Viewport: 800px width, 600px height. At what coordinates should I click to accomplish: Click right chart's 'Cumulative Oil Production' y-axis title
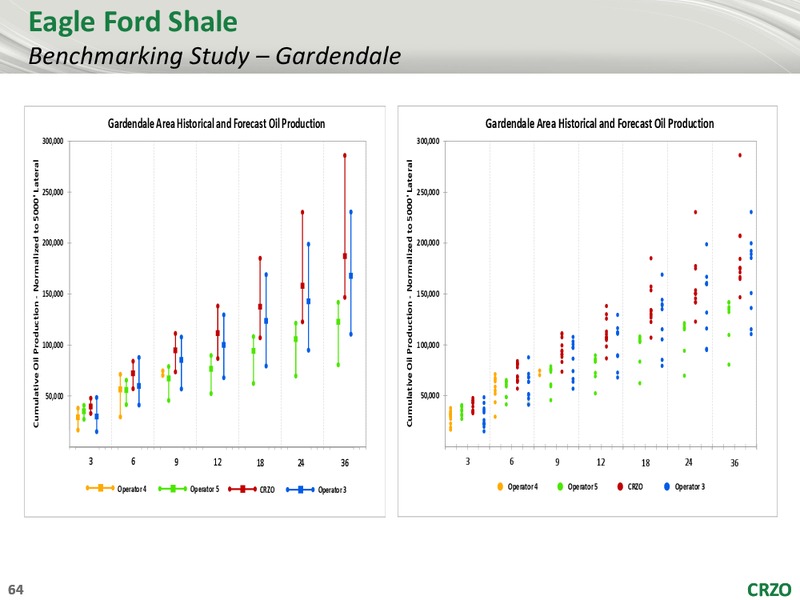coord(409,294)
